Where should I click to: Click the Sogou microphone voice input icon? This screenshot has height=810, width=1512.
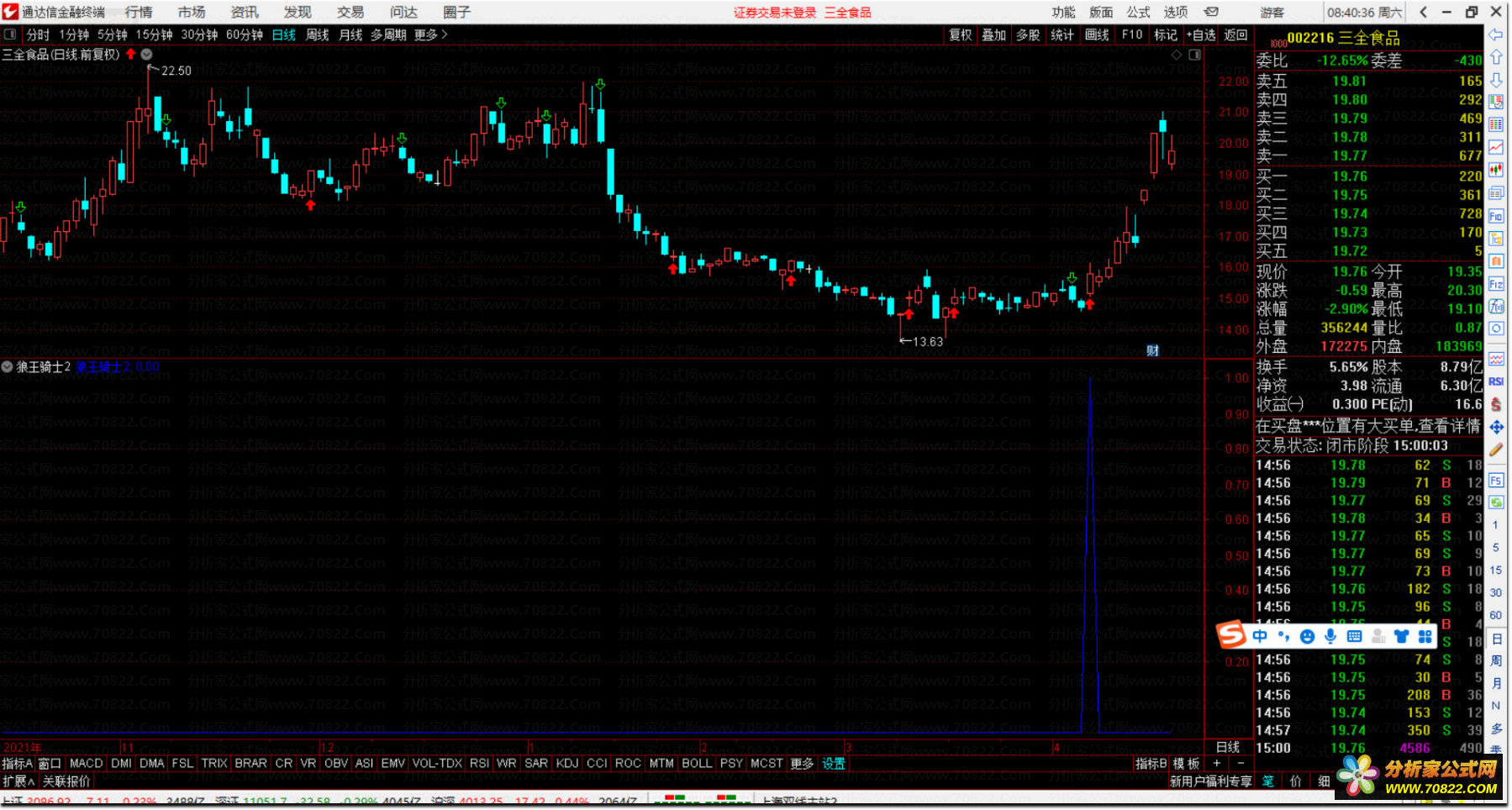pos(1330,636)
